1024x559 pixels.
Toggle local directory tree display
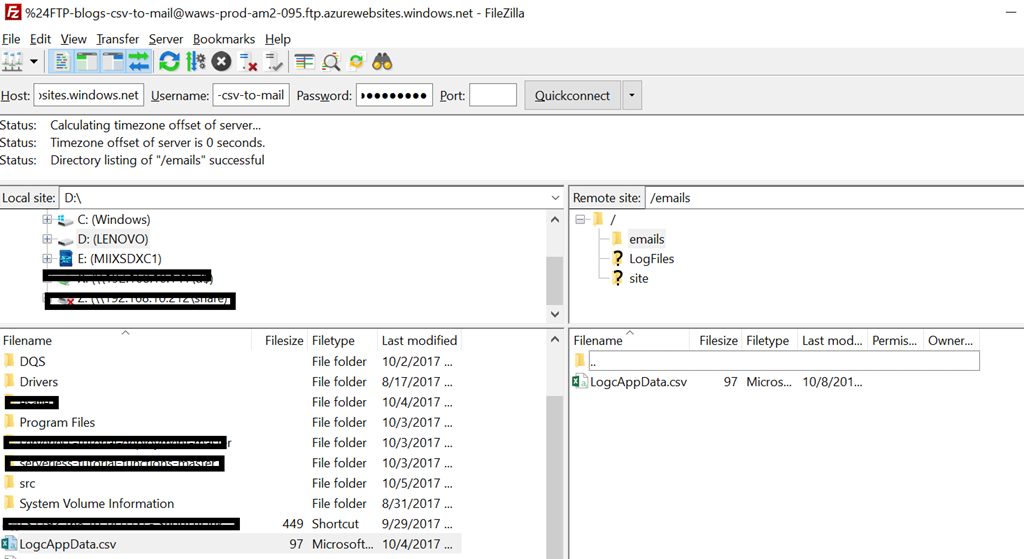pos(88,62)
